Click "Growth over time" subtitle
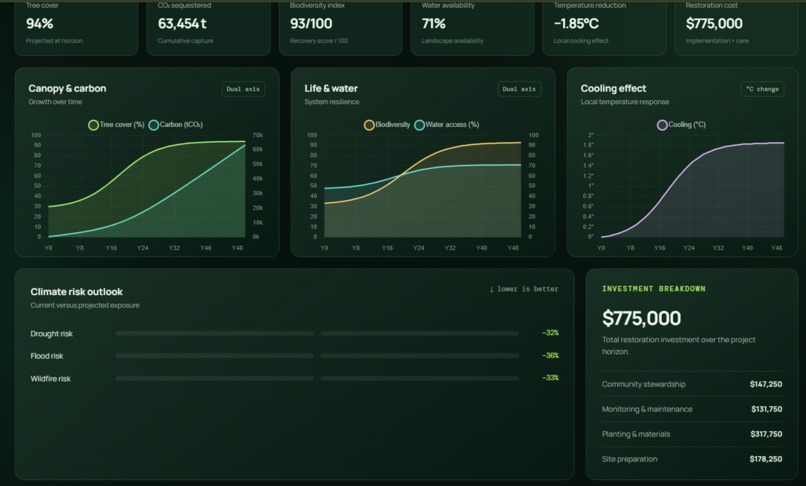Viewport: 806px width, 486px height. pyautogui.click(x=55, y=102)
